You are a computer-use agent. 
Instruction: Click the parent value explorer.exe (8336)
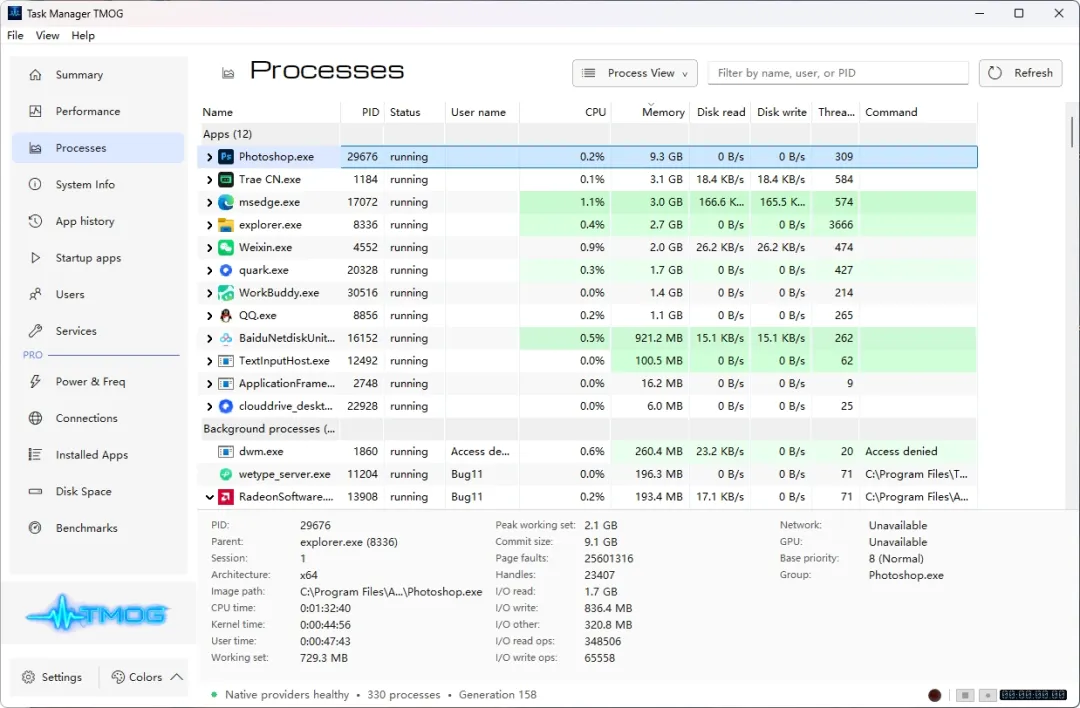tap(349, 542)
